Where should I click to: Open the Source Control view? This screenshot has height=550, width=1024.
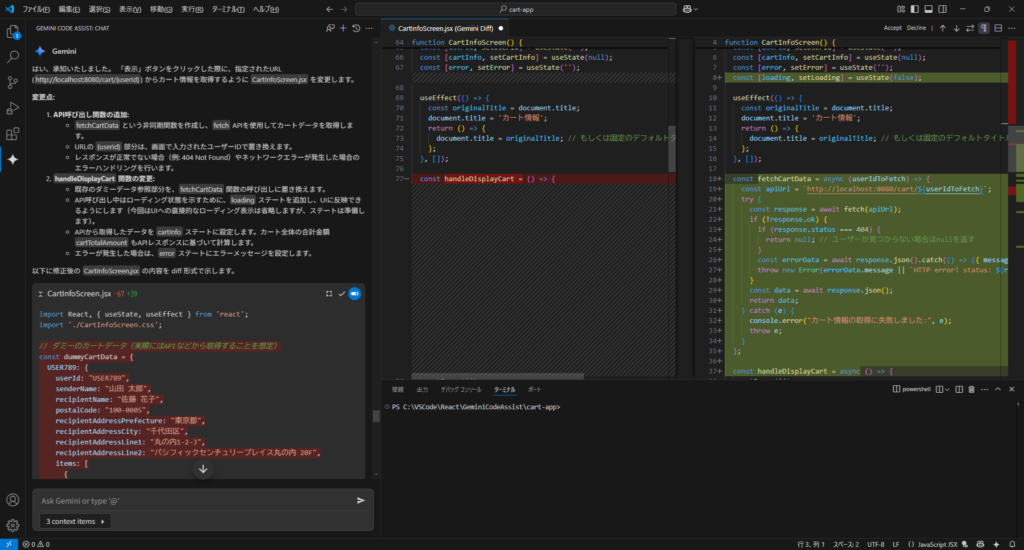point(12,83)
